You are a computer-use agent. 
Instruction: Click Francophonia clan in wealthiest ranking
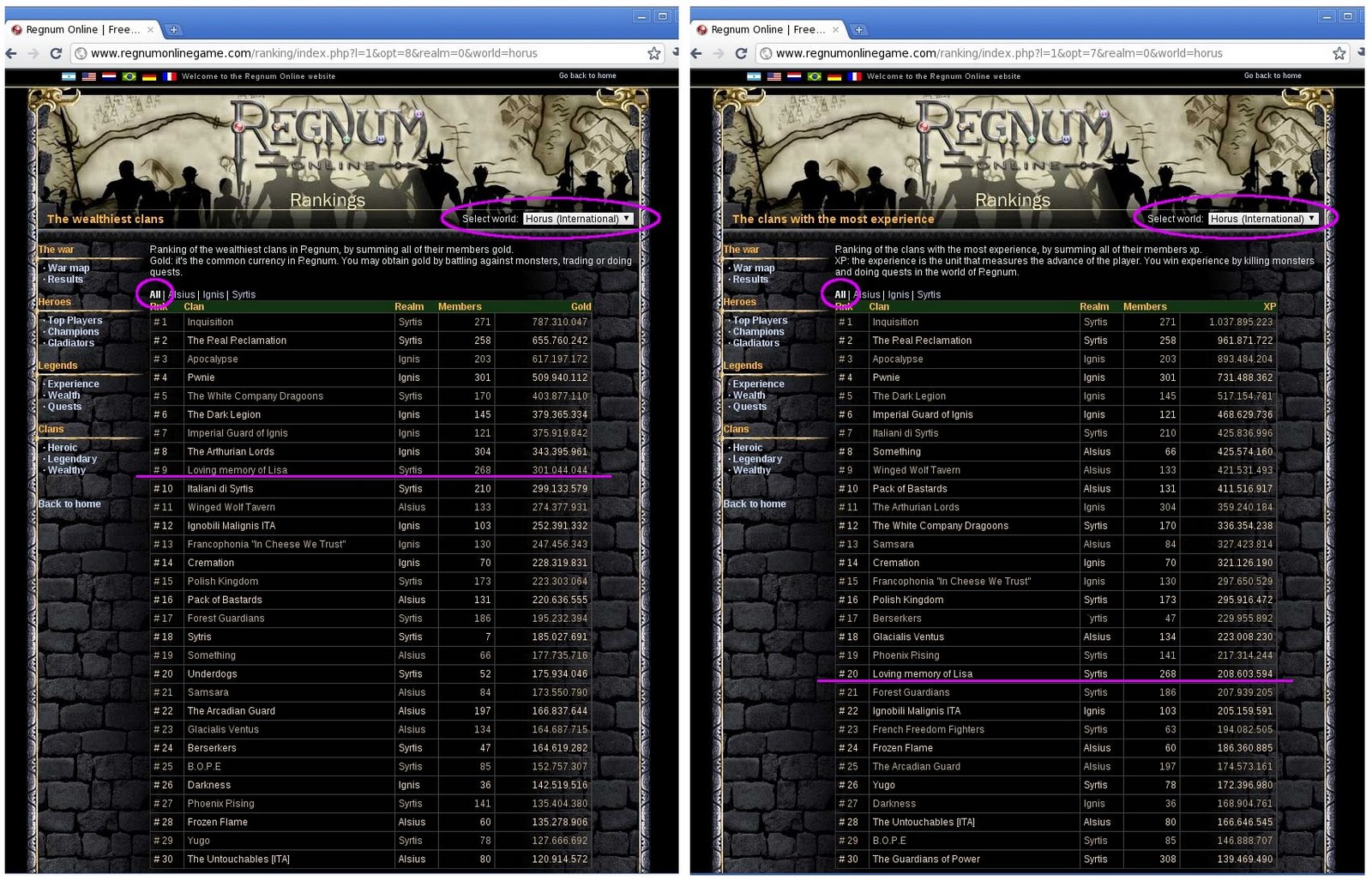click(266, 544)
